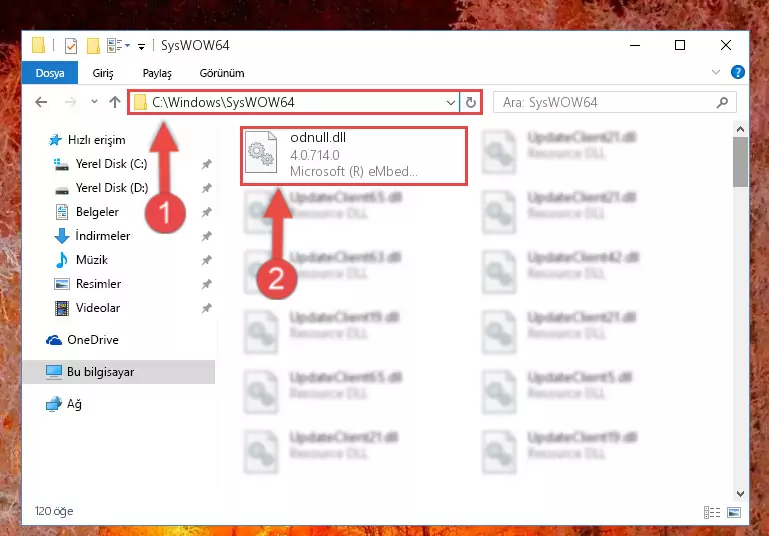
Task: Minimize the SysWOW64 window
Action: coord(635,45)
